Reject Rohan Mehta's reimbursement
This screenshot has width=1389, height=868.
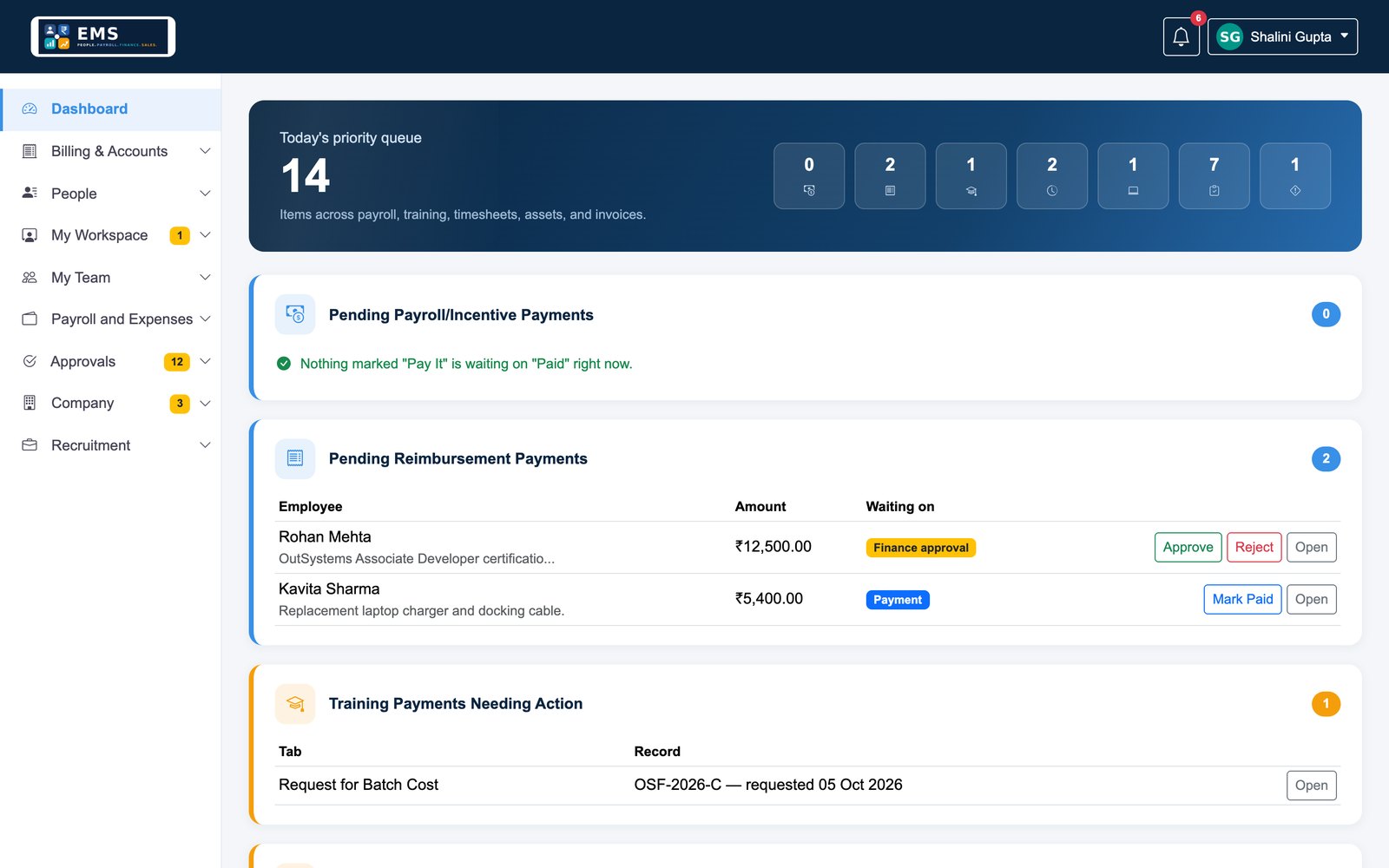pos(1254,548)
